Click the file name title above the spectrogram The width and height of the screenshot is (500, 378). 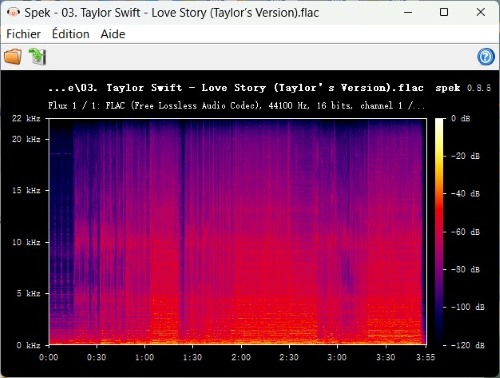click(236, 88)
